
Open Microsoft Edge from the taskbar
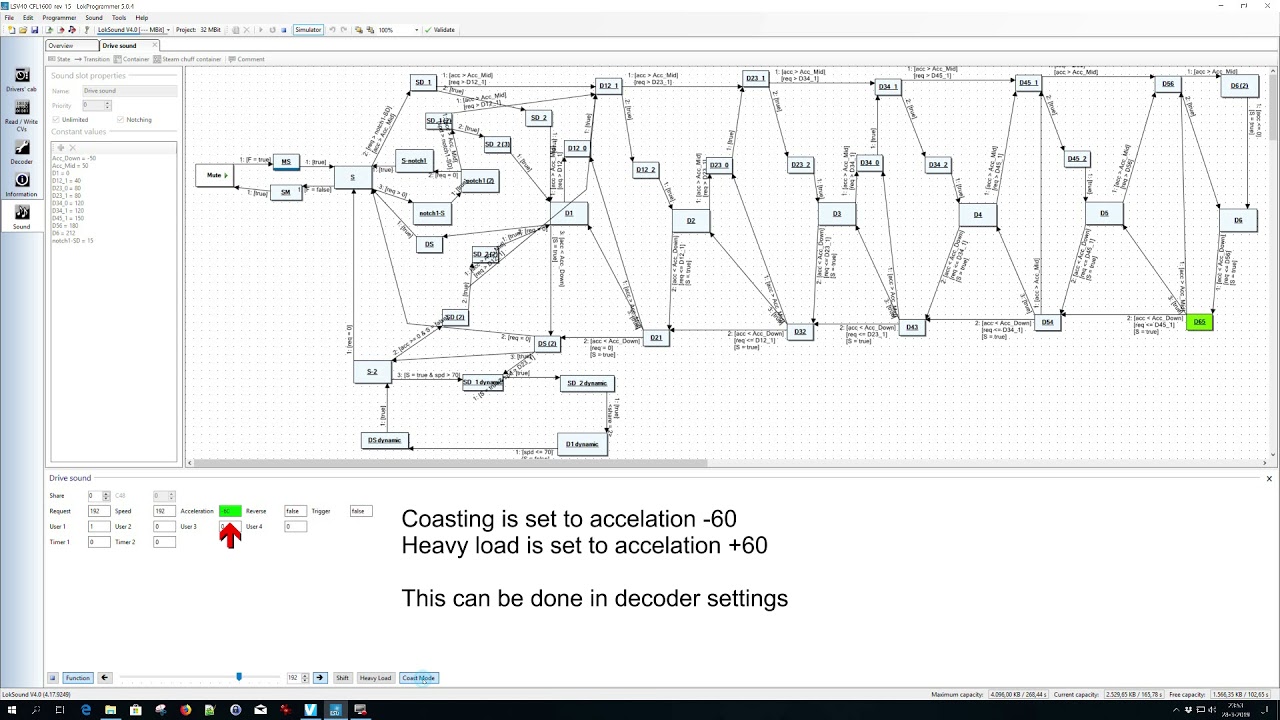[x=85, y=710]
